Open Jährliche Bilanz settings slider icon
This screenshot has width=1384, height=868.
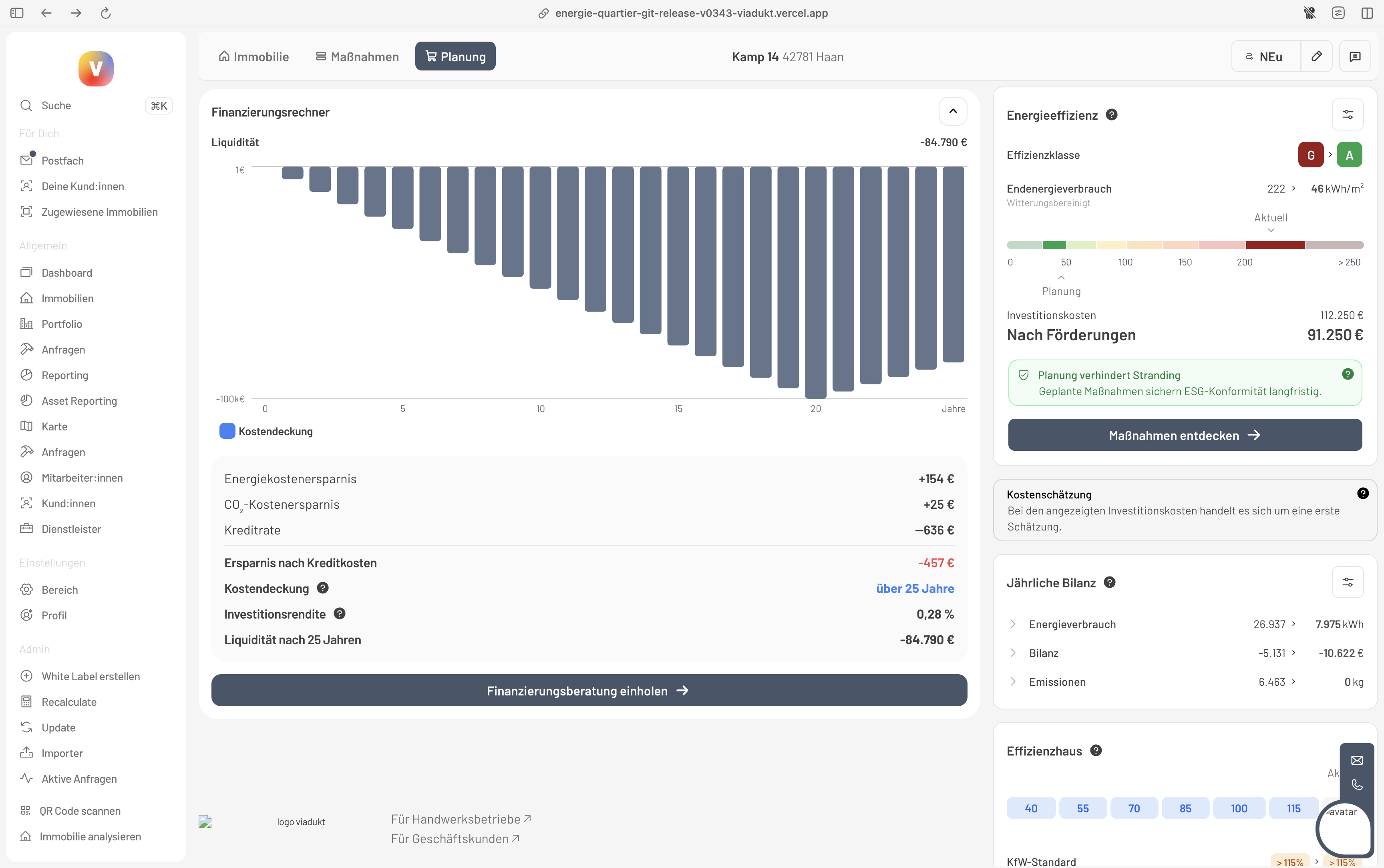point(1347,583)
